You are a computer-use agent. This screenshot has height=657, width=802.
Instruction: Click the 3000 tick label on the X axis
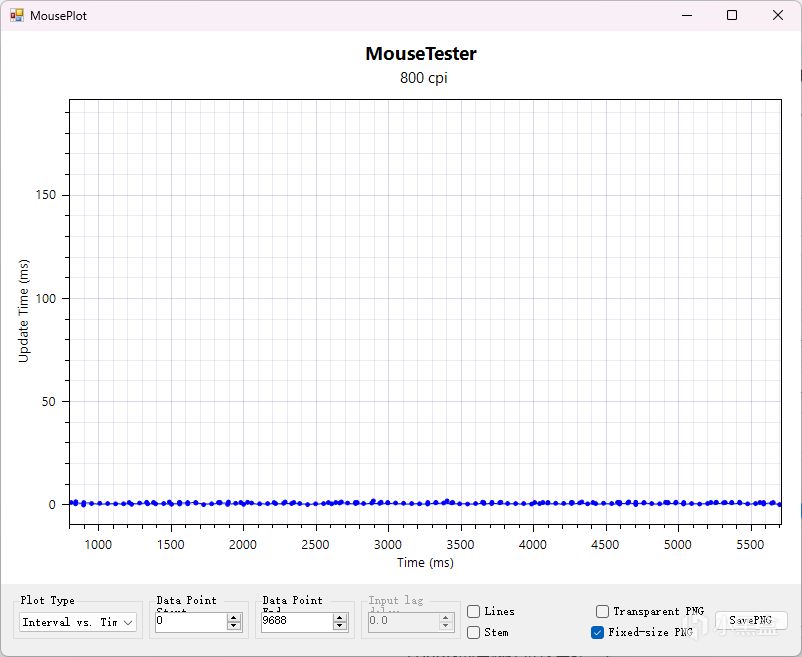click(x=388, y=545)
